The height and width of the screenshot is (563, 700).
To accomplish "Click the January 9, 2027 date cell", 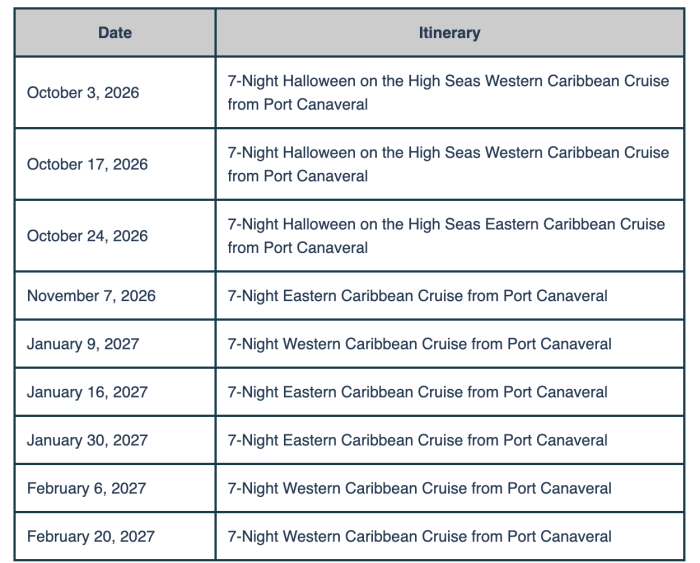I will click(x=83, y=344).
